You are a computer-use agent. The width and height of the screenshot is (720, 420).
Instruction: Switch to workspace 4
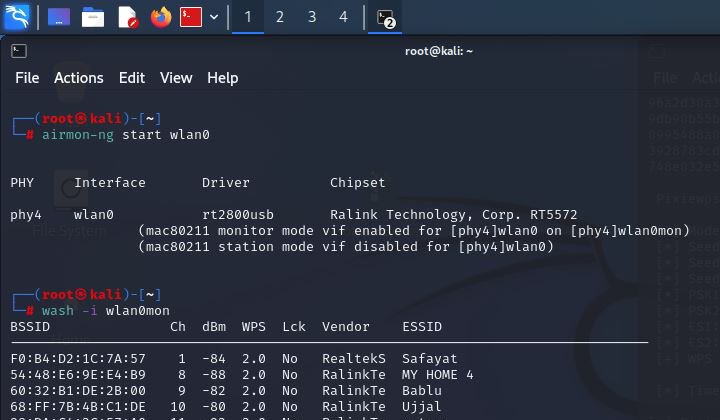pyautogui.click(x=343, y=17)
